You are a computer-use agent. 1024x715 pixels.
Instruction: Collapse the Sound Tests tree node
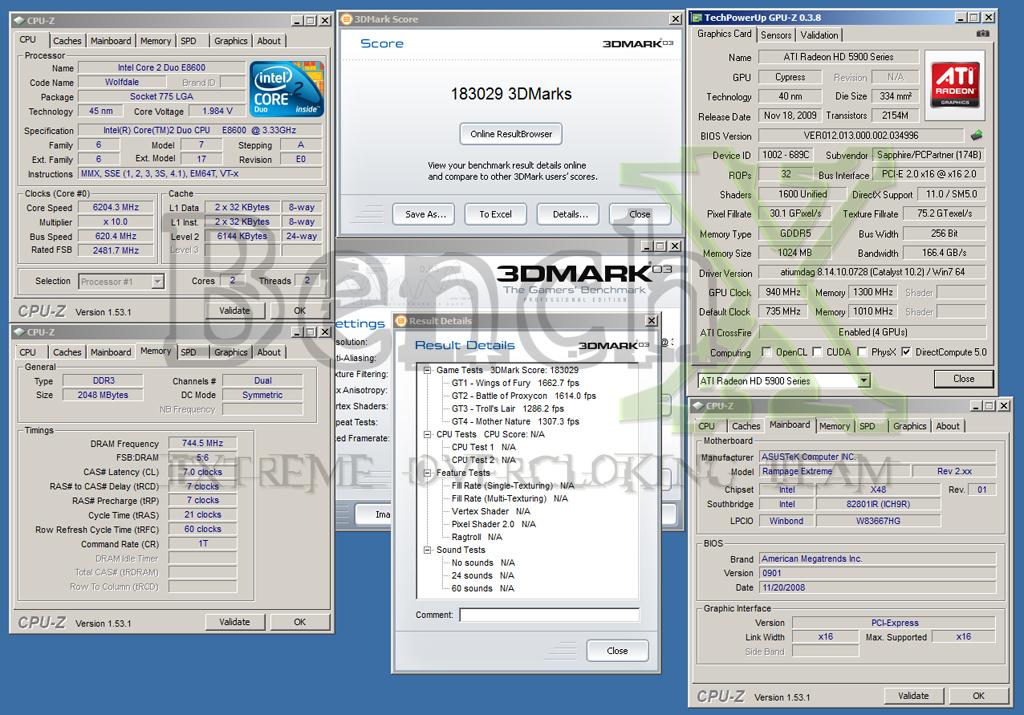(427, 550)
